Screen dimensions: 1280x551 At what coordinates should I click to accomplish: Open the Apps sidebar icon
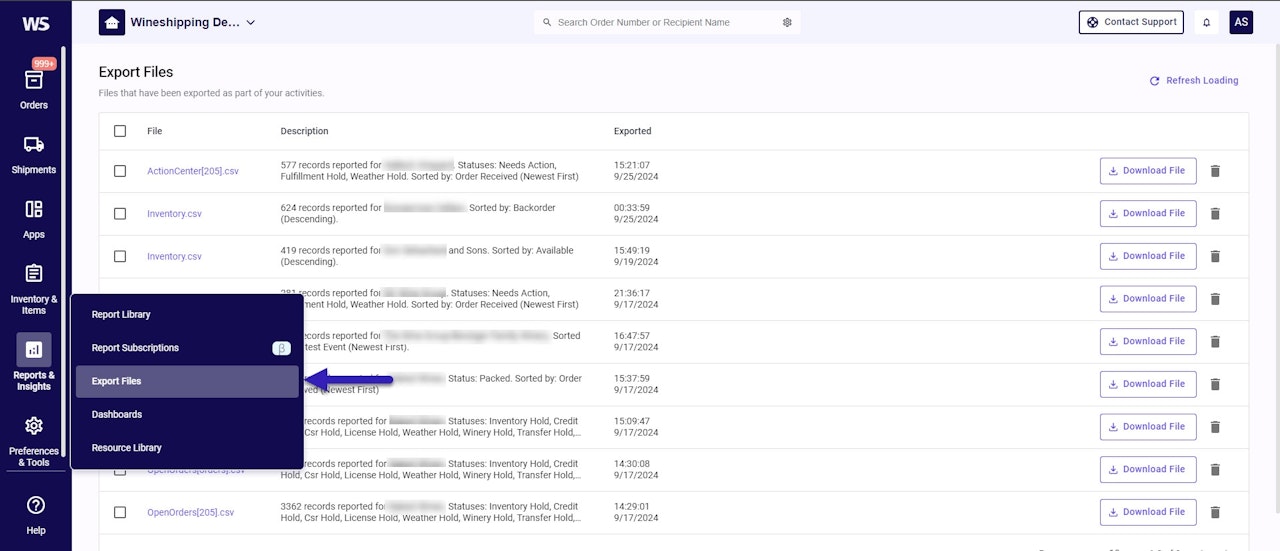tap(34, 219)
